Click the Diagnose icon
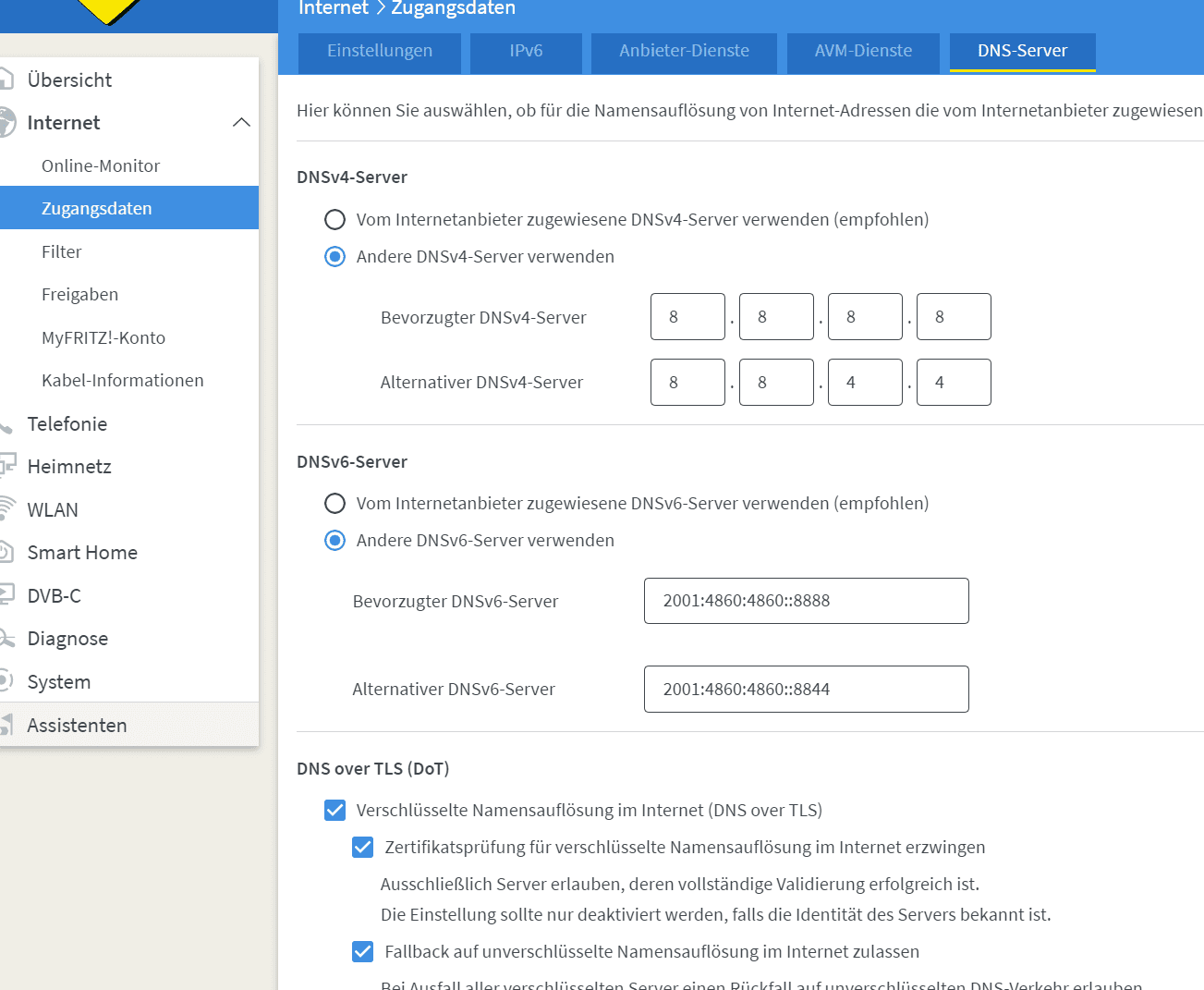The image size is (1204, 990). point(6,638)
